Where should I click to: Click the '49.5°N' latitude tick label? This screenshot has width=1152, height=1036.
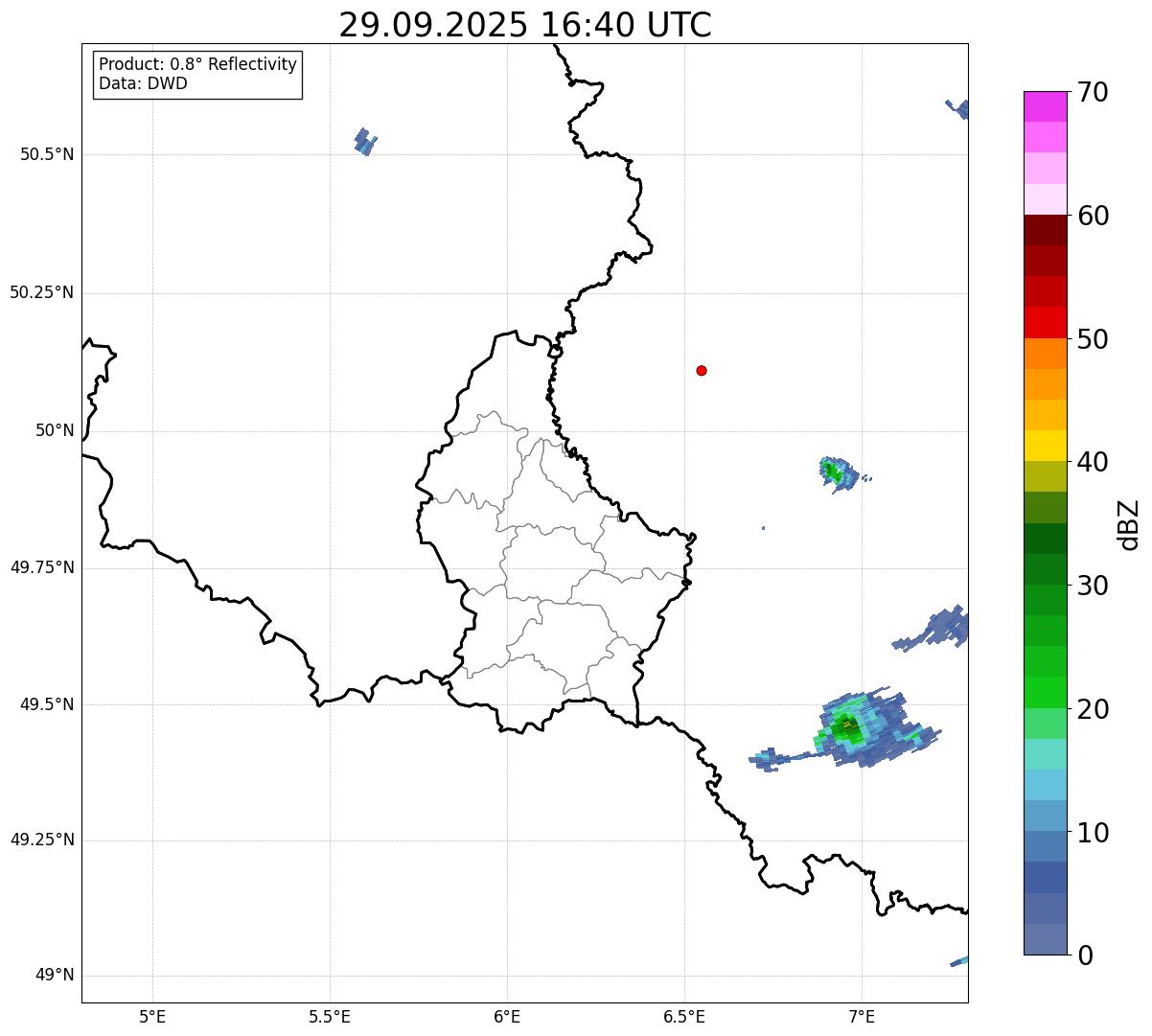pyautogui.click(x=47, y=704)
